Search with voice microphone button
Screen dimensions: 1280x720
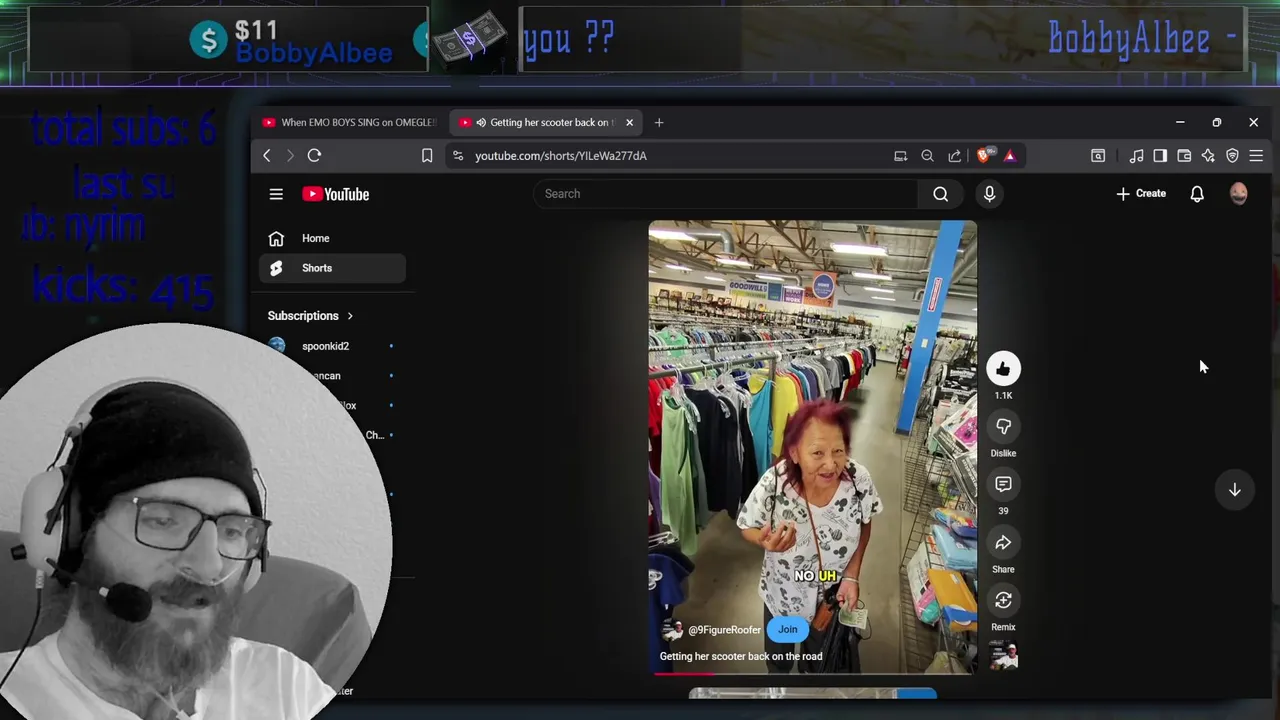pyautogui.click(x=989, y=194)
